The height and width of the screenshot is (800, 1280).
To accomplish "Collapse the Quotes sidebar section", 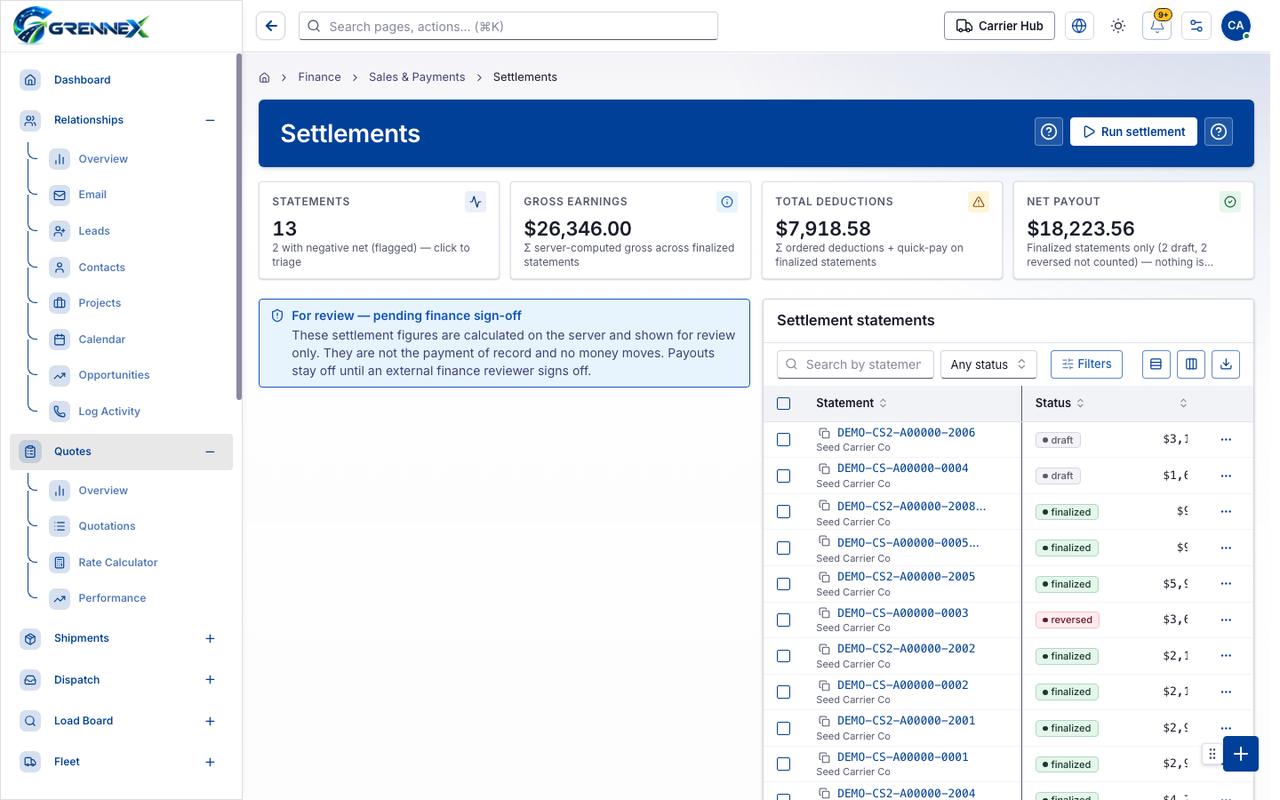I will tap(210, 452).
